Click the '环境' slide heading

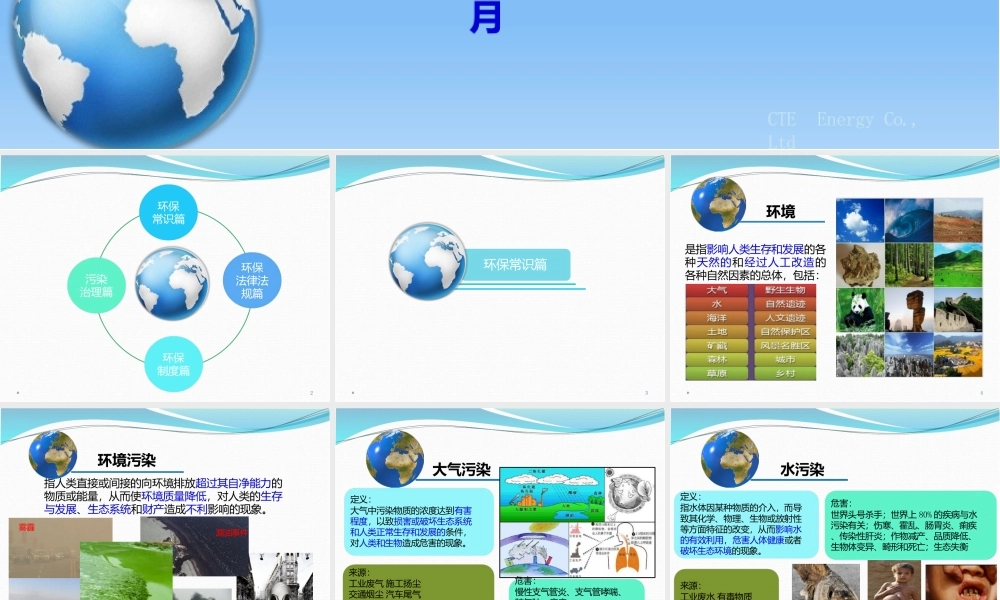click(781, 212)
